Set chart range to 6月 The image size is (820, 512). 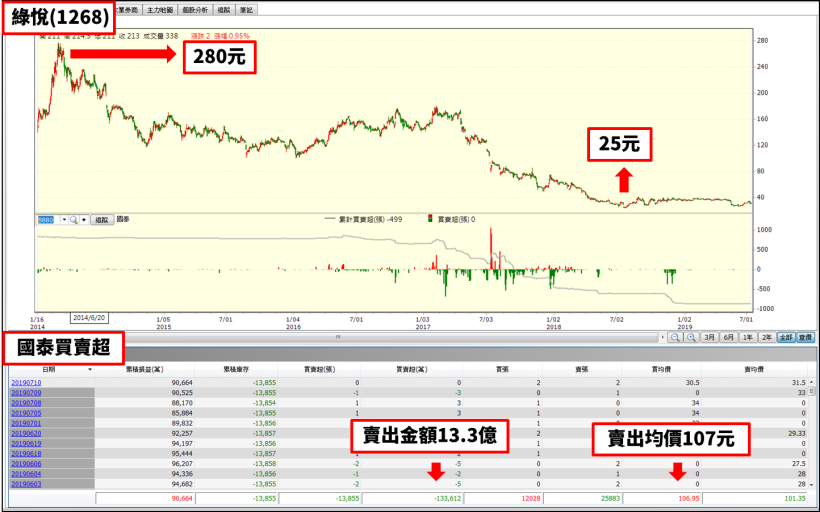pyautogui.click(x=728, y=338)
